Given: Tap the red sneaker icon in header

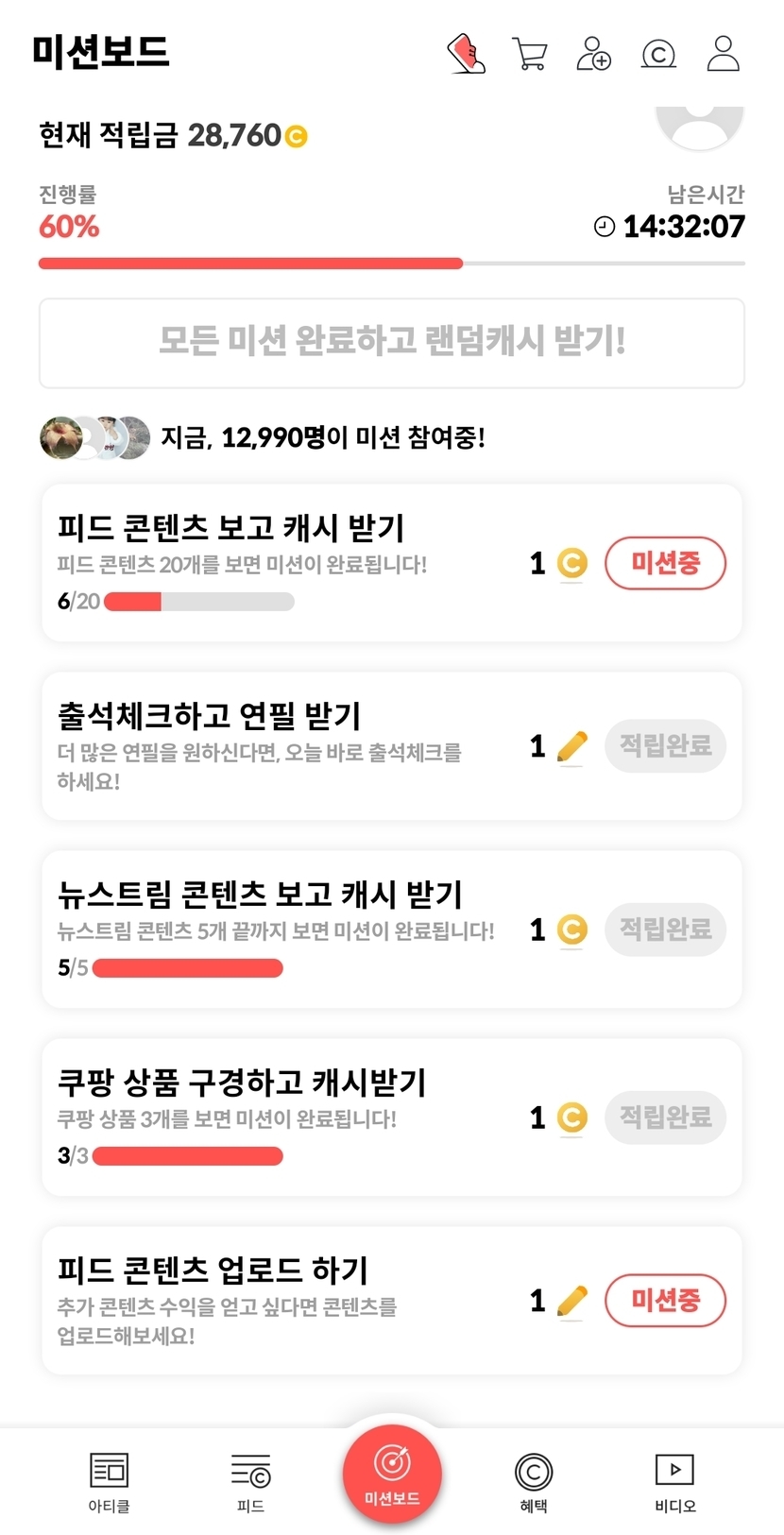Looking at the screenshot, I should tap(466, 53).
